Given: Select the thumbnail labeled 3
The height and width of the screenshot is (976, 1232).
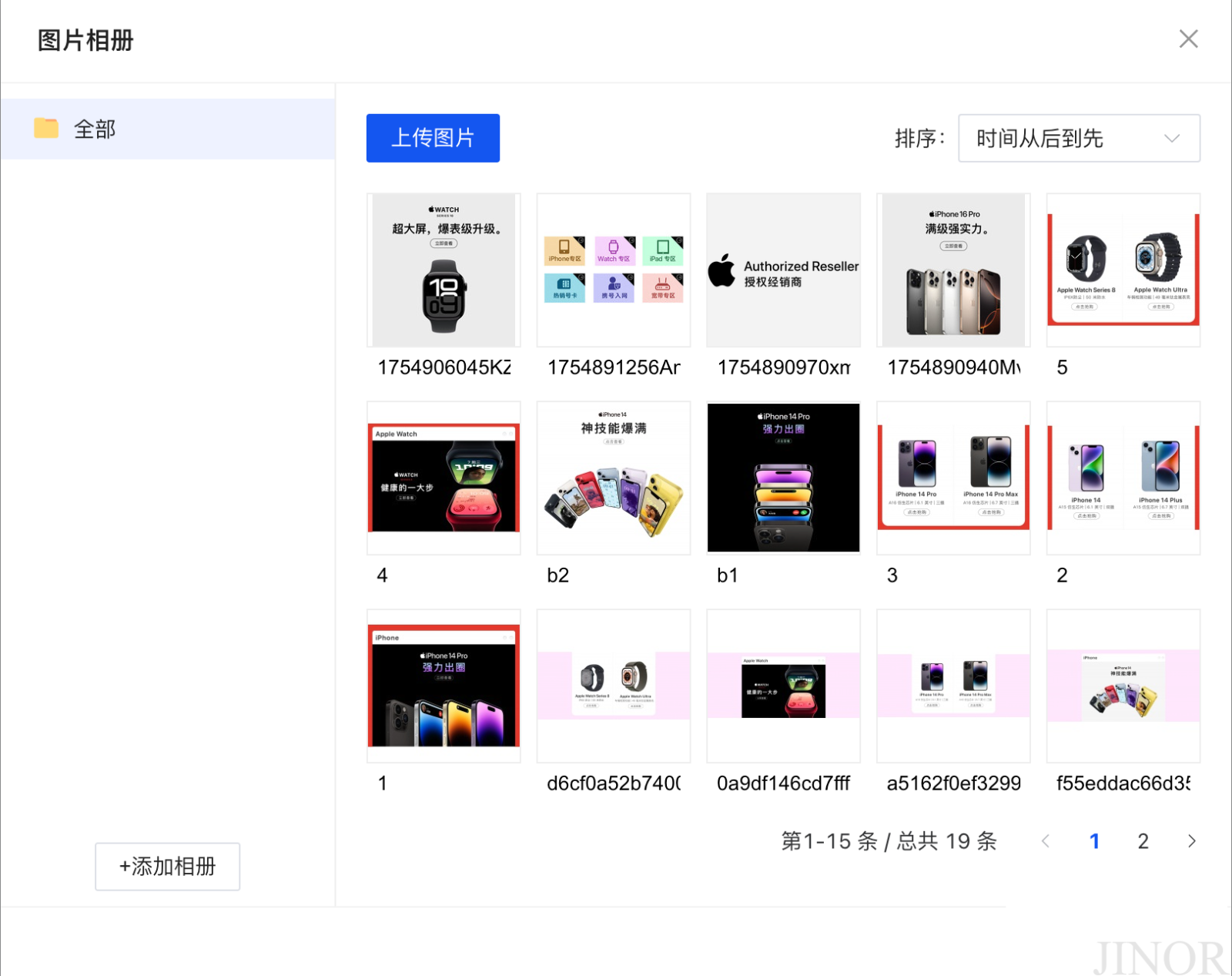Looking at the screenshot, I should pos(953,478).
